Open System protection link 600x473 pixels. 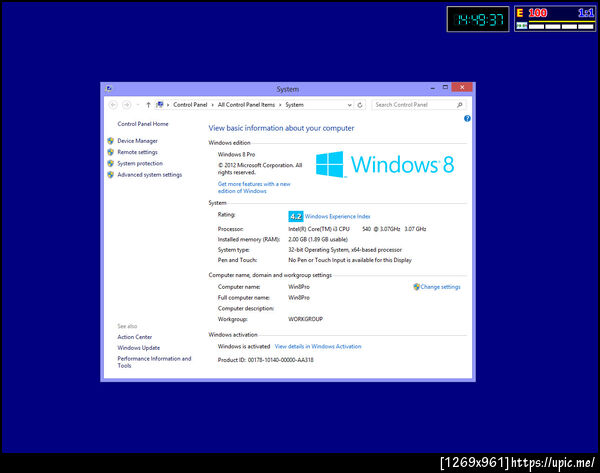coord(140,163)
